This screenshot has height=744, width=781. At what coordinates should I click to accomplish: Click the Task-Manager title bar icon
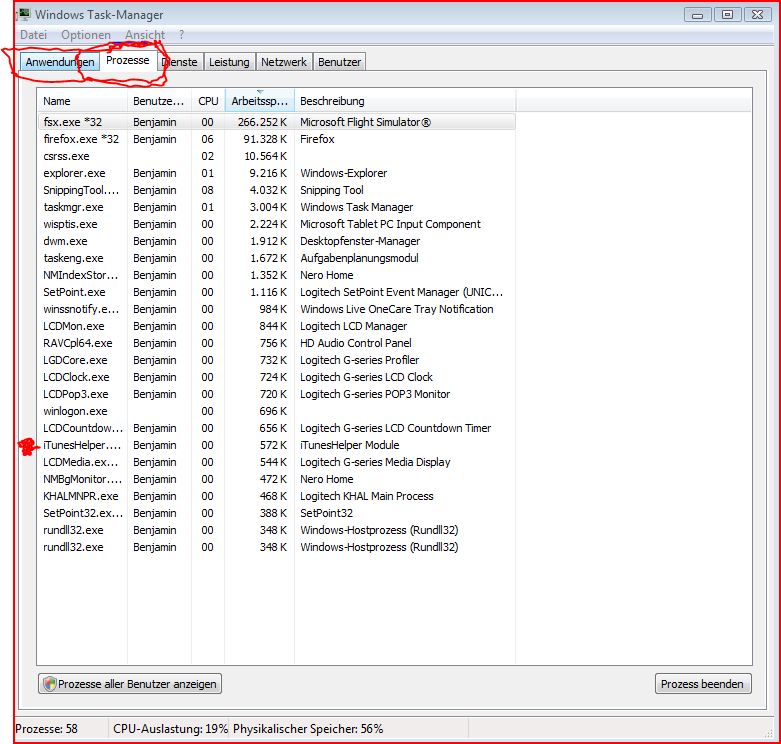(x=23, y=14)
